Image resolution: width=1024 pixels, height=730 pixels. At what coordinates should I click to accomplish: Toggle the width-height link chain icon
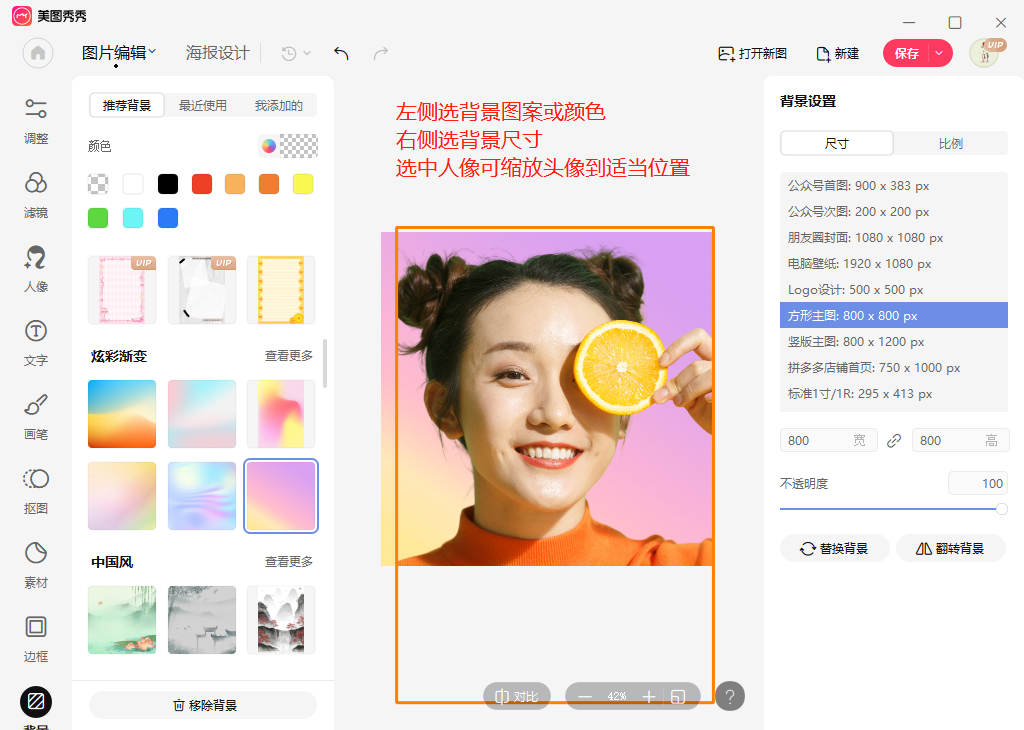893,440
